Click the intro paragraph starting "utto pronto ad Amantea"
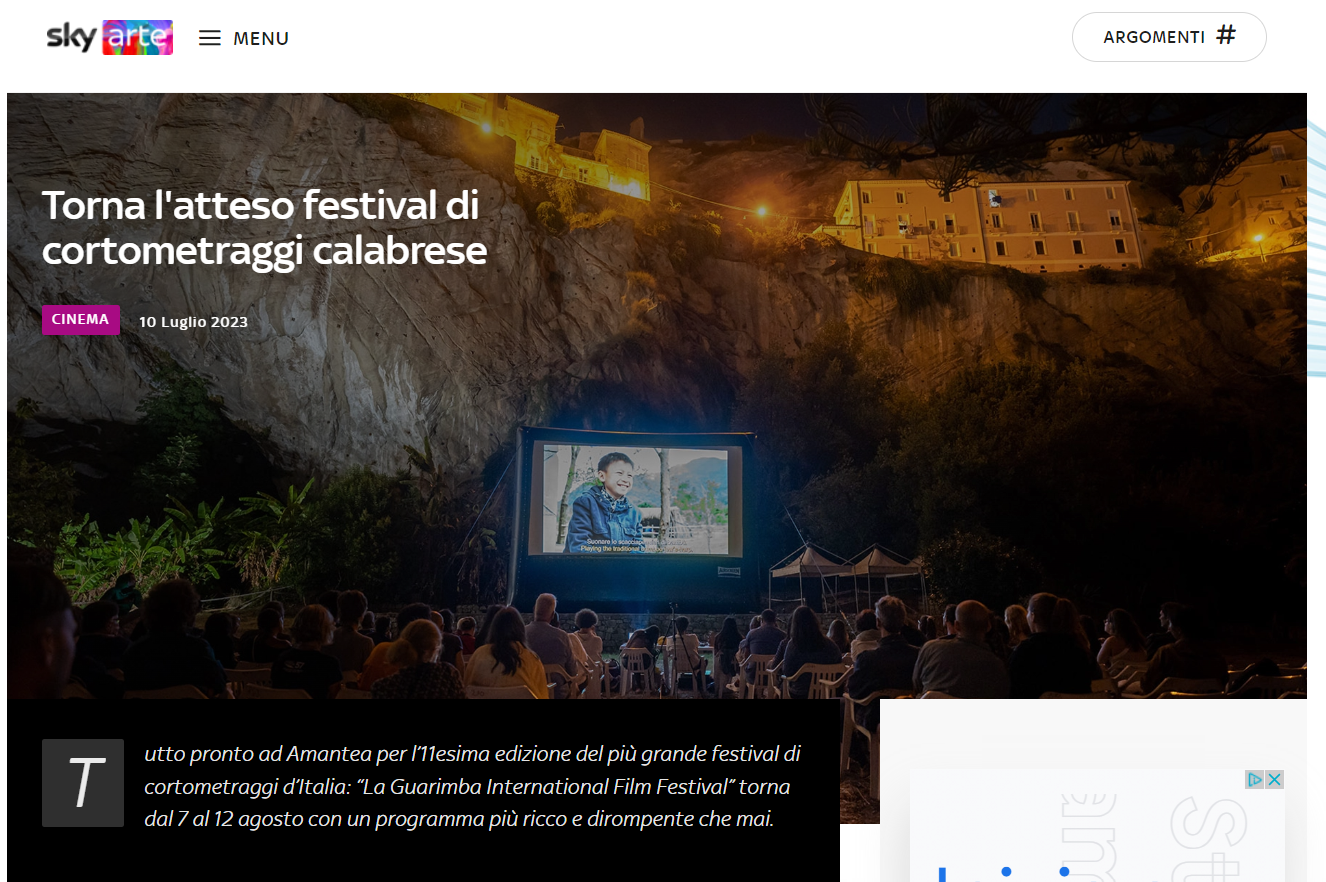1326x882 pixels. (x=472, y=786)
